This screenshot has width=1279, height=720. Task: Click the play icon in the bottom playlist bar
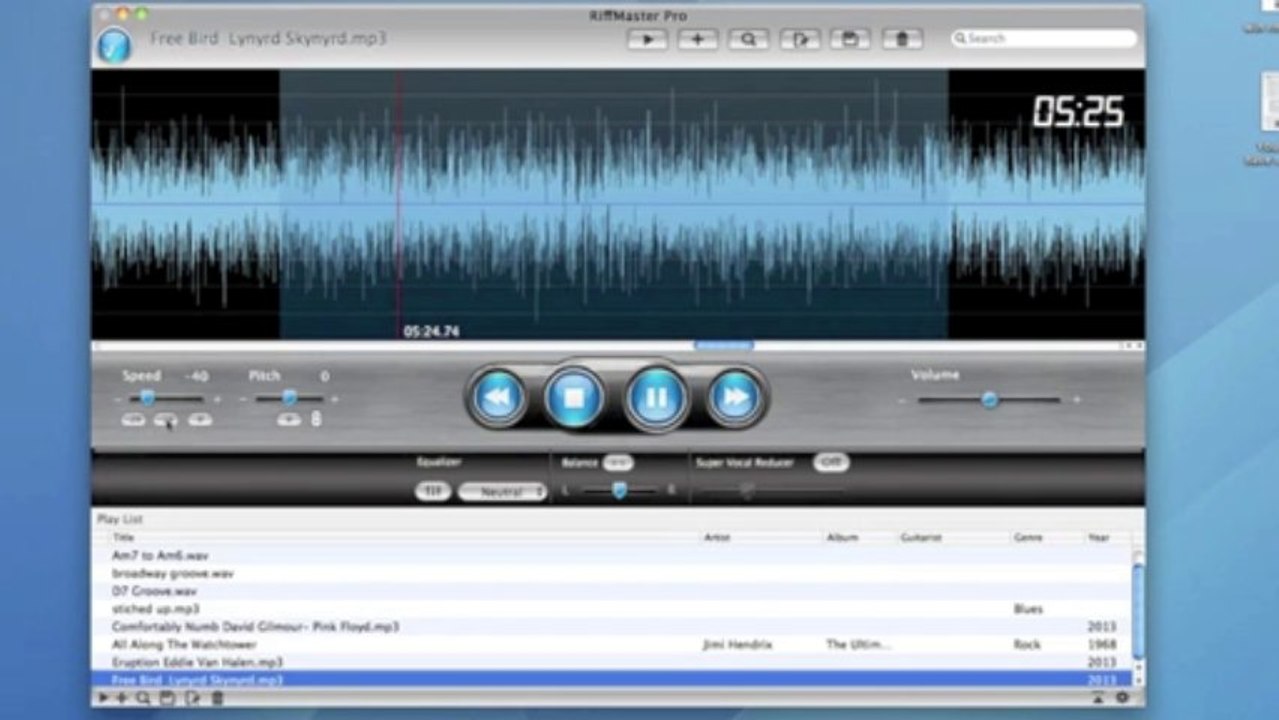pos(103,698)
